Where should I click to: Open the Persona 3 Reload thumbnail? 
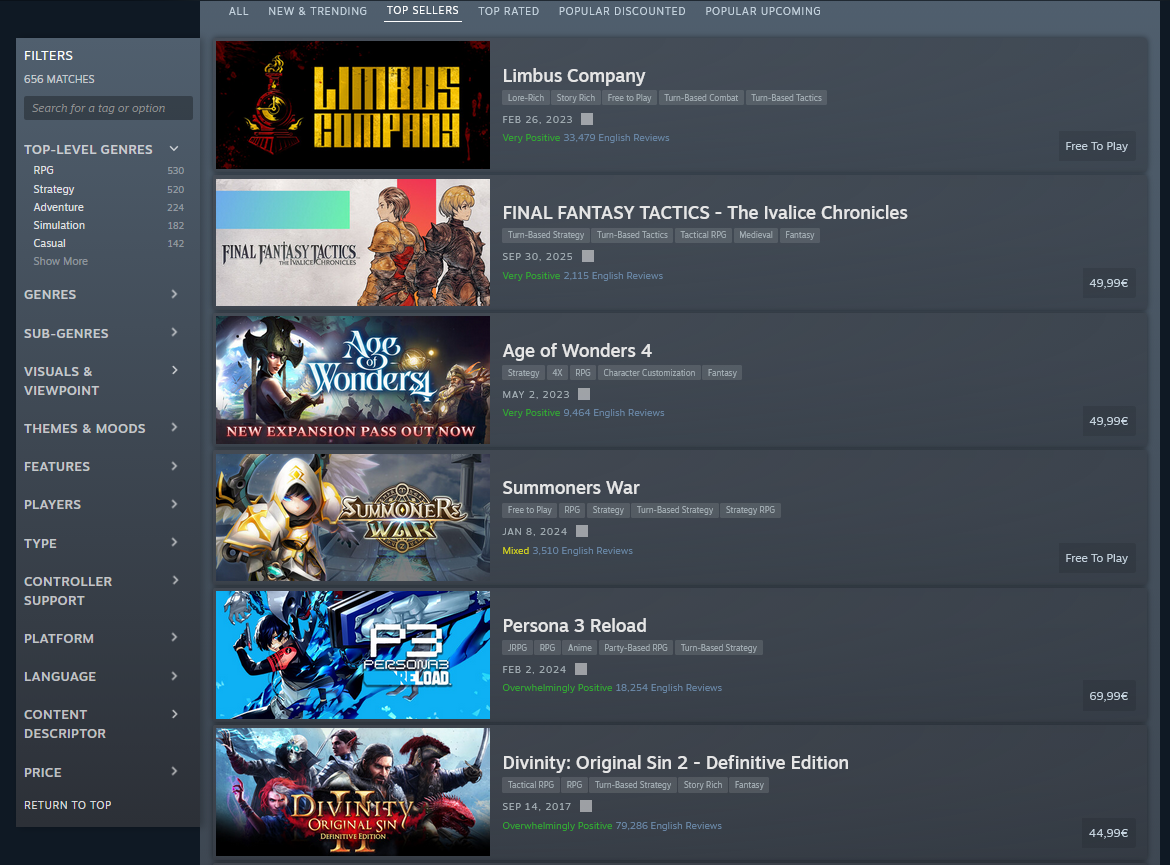[x=353, y=655]
